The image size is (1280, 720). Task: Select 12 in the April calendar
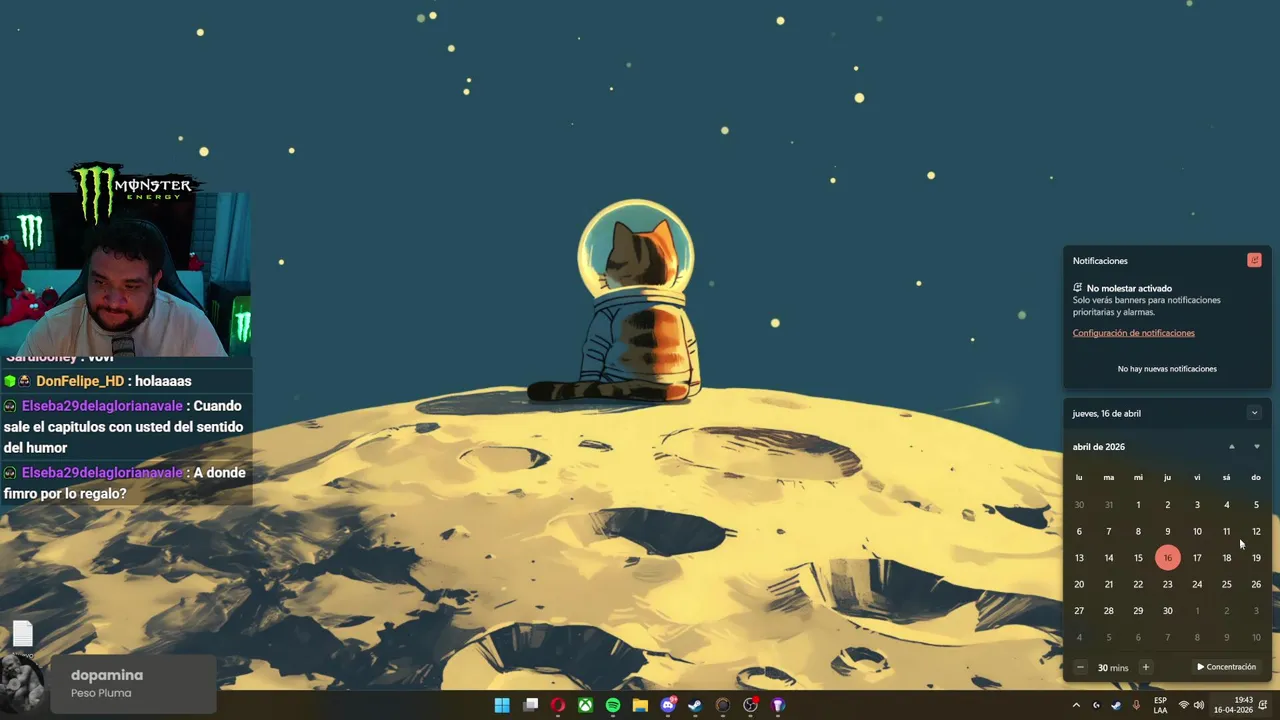click(x=1256, y=531)
